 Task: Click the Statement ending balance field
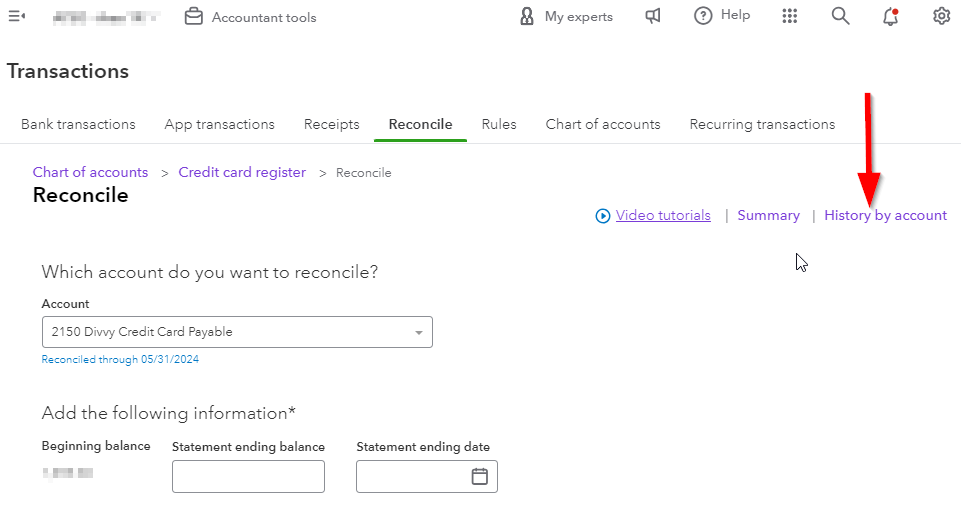(x=248, y=476)
